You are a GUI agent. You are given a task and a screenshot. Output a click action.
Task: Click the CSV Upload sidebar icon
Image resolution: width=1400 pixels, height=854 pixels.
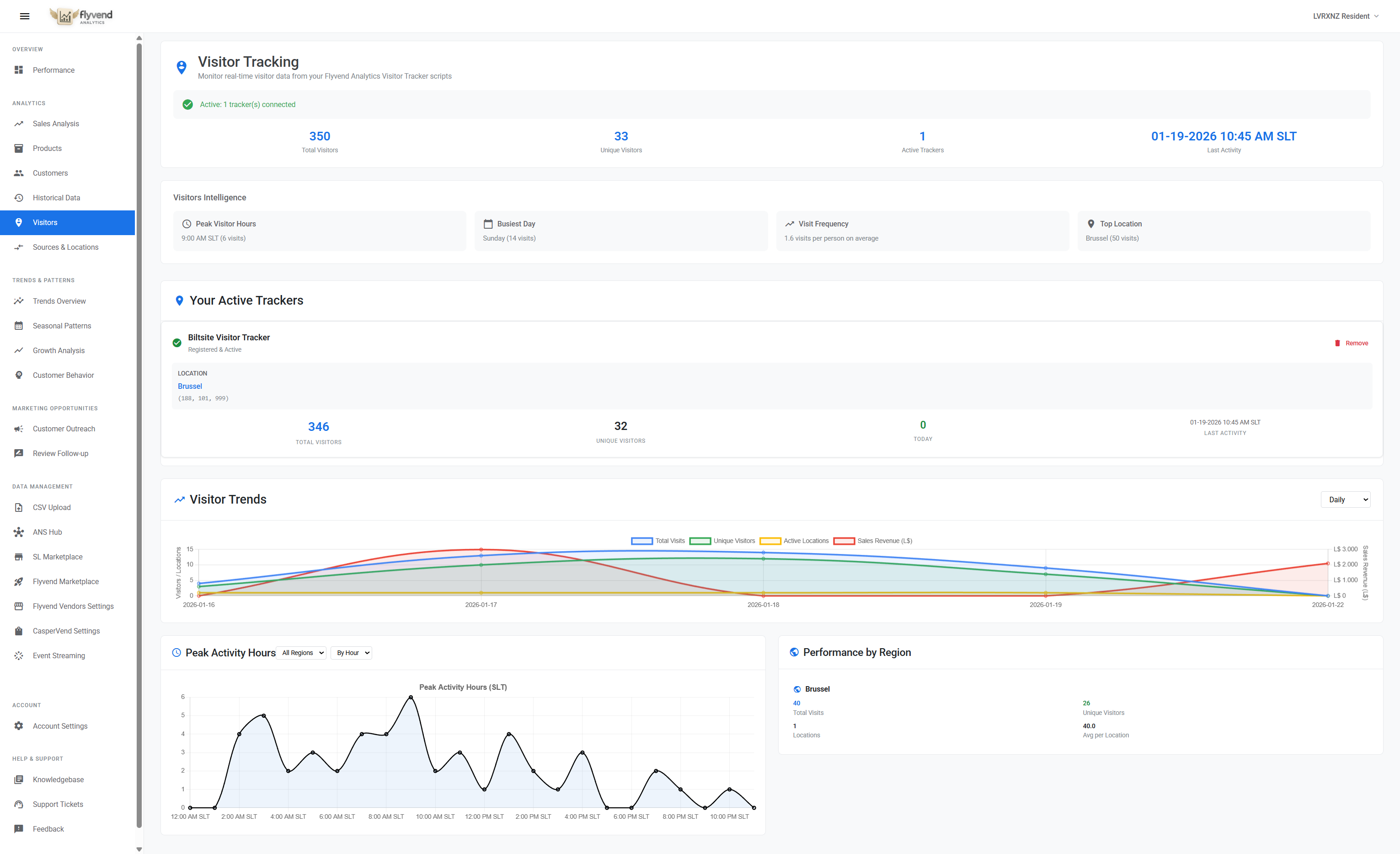[19, 507]
